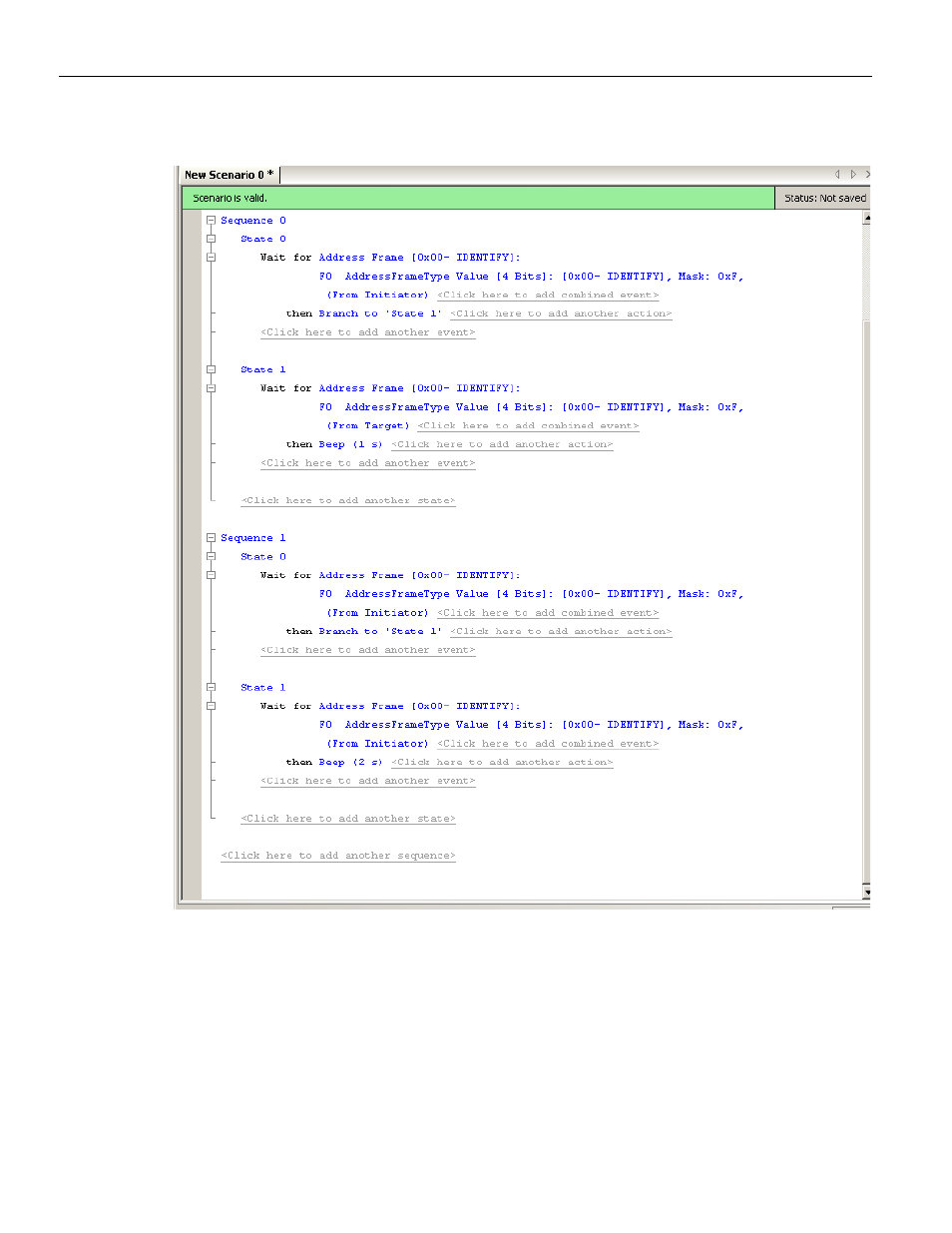Screen dimensions: 952x1233
Task: Click 'add another action' after Beep (2 s)
Action: 502,762
